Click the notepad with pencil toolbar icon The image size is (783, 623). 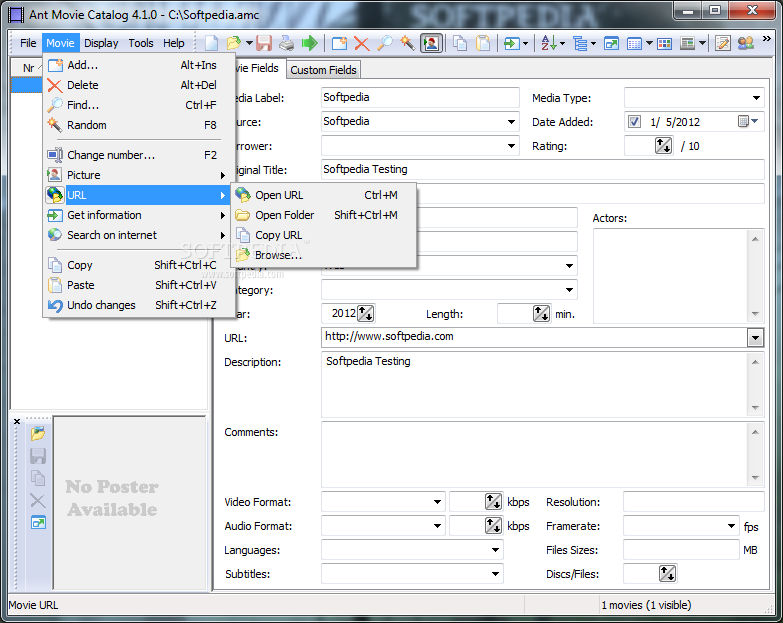coord(723,43)
